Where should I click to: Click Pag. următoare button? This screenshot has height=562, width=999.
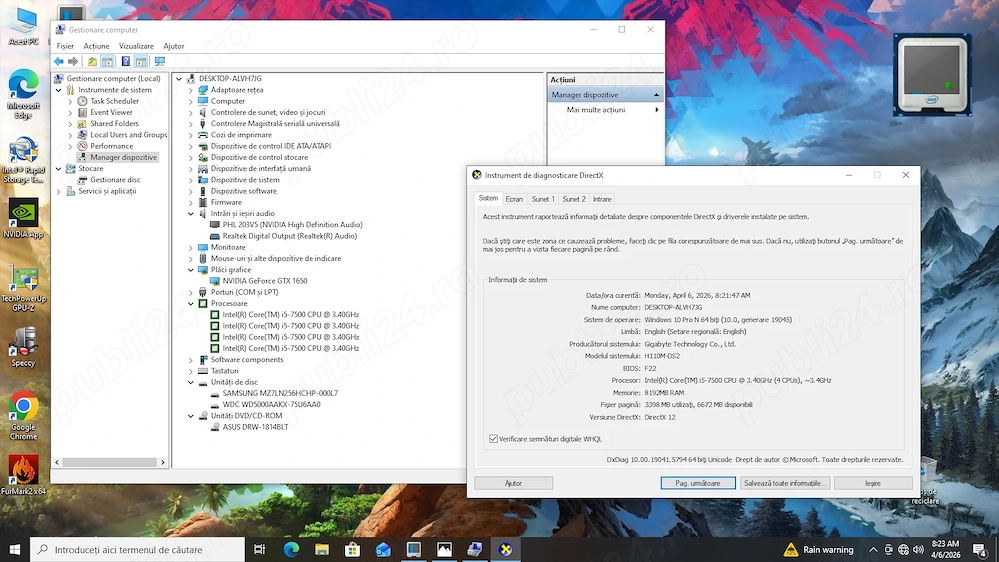[x=698, y=483]
